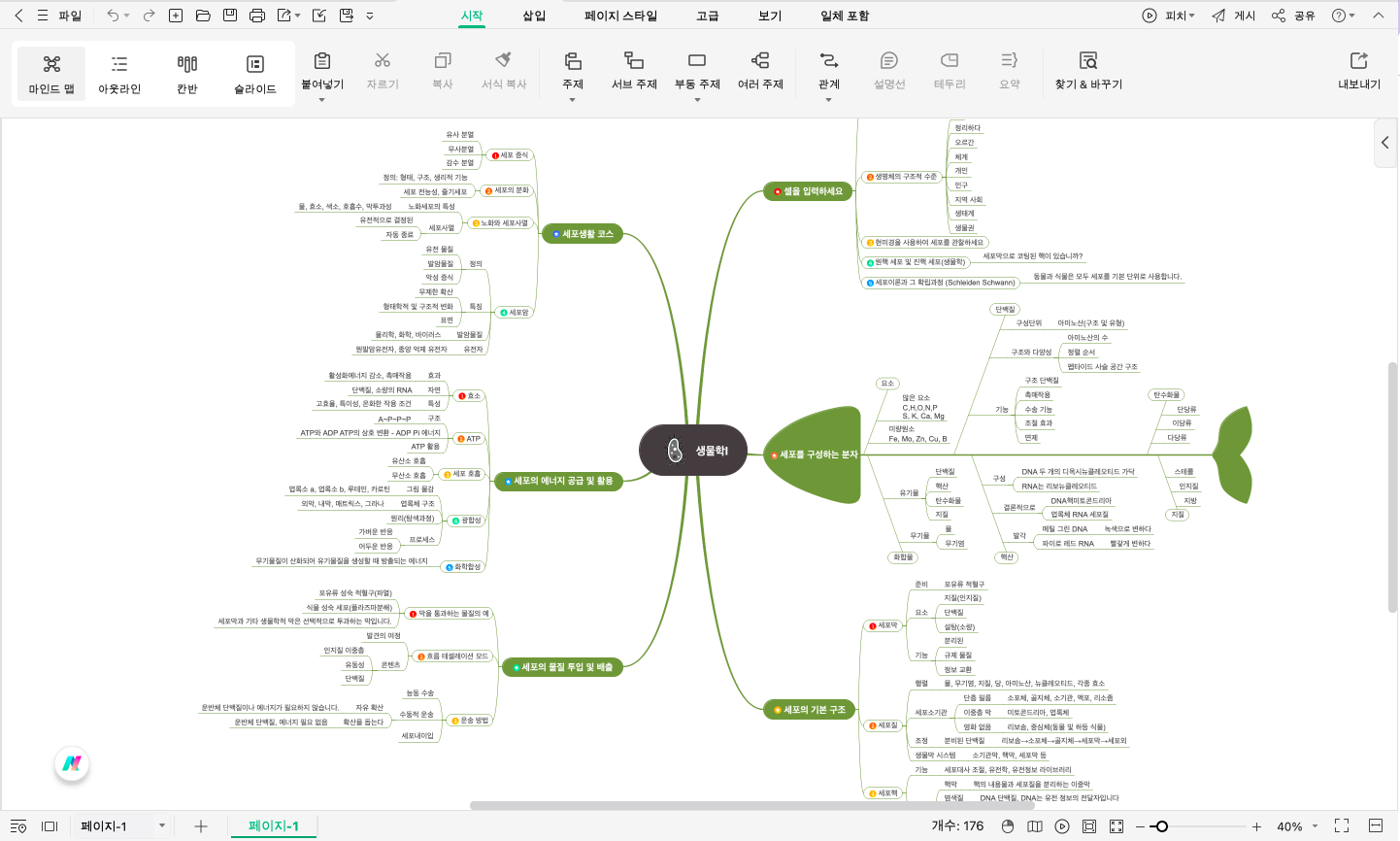Expand the collapsed right side panel
1400x841 pixels.
pos(1385,143)
